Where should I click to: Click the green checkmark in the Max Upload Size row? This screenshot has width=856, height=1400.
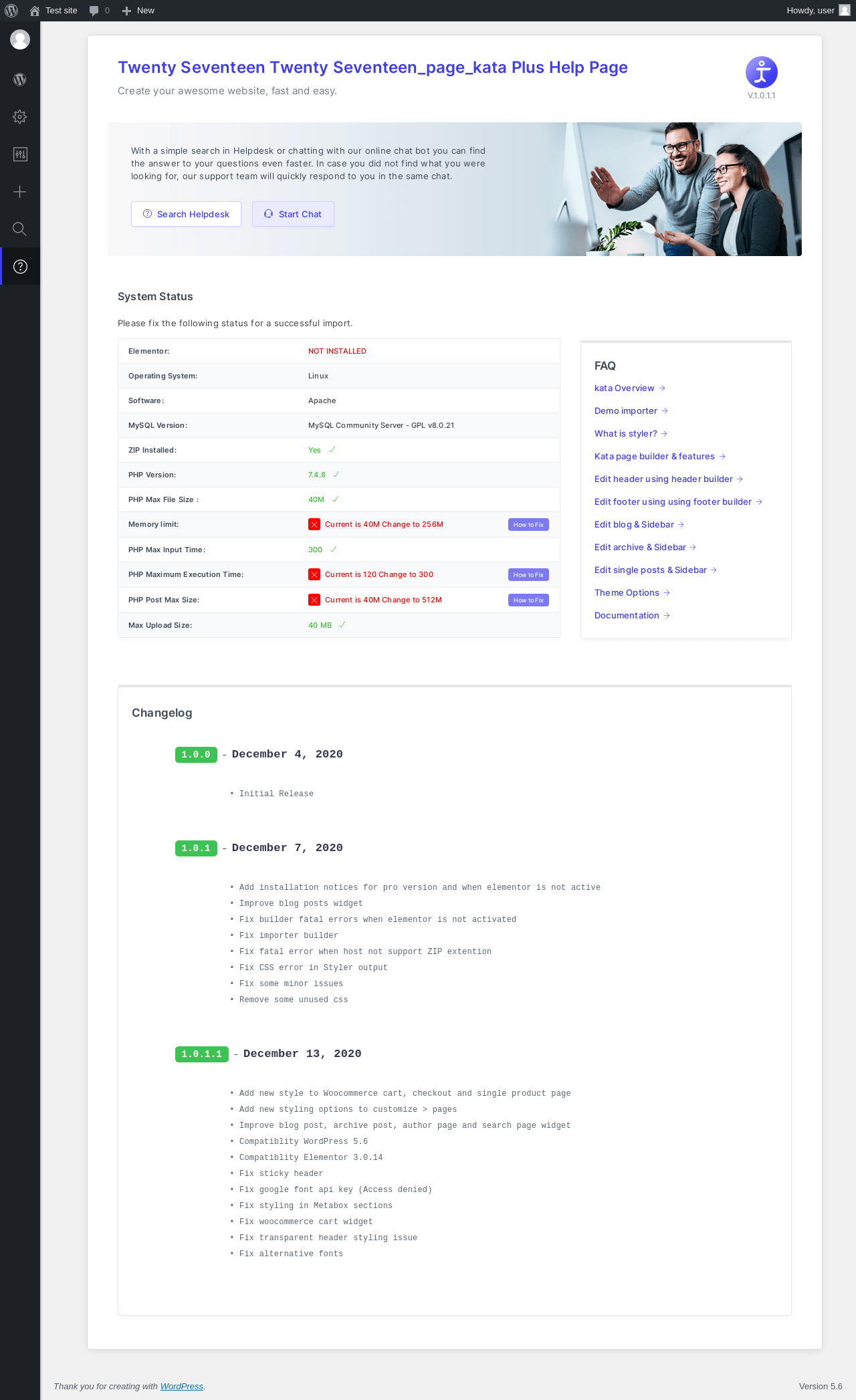[342, 625]
